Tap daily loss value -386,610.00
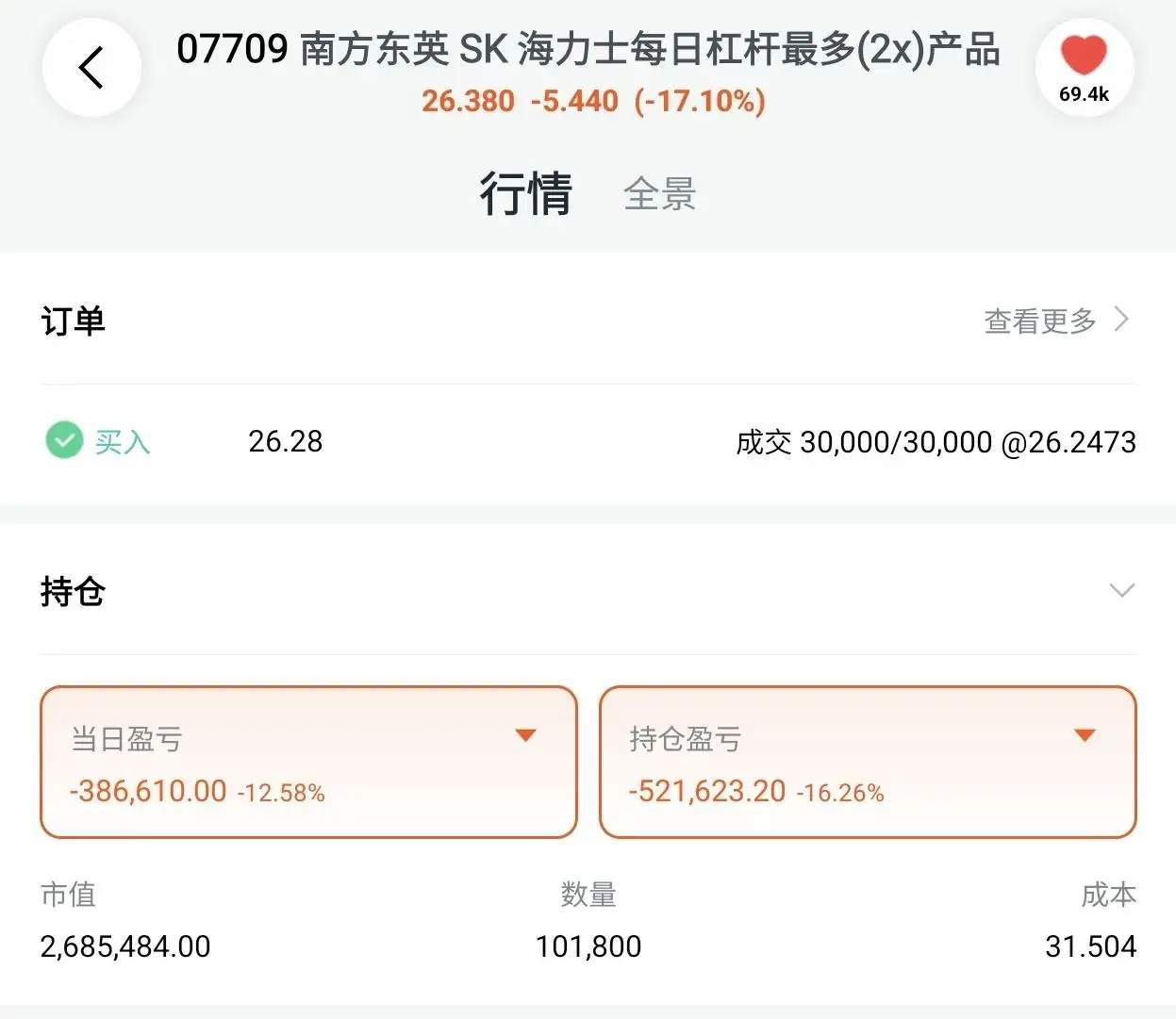 (148, 791)
